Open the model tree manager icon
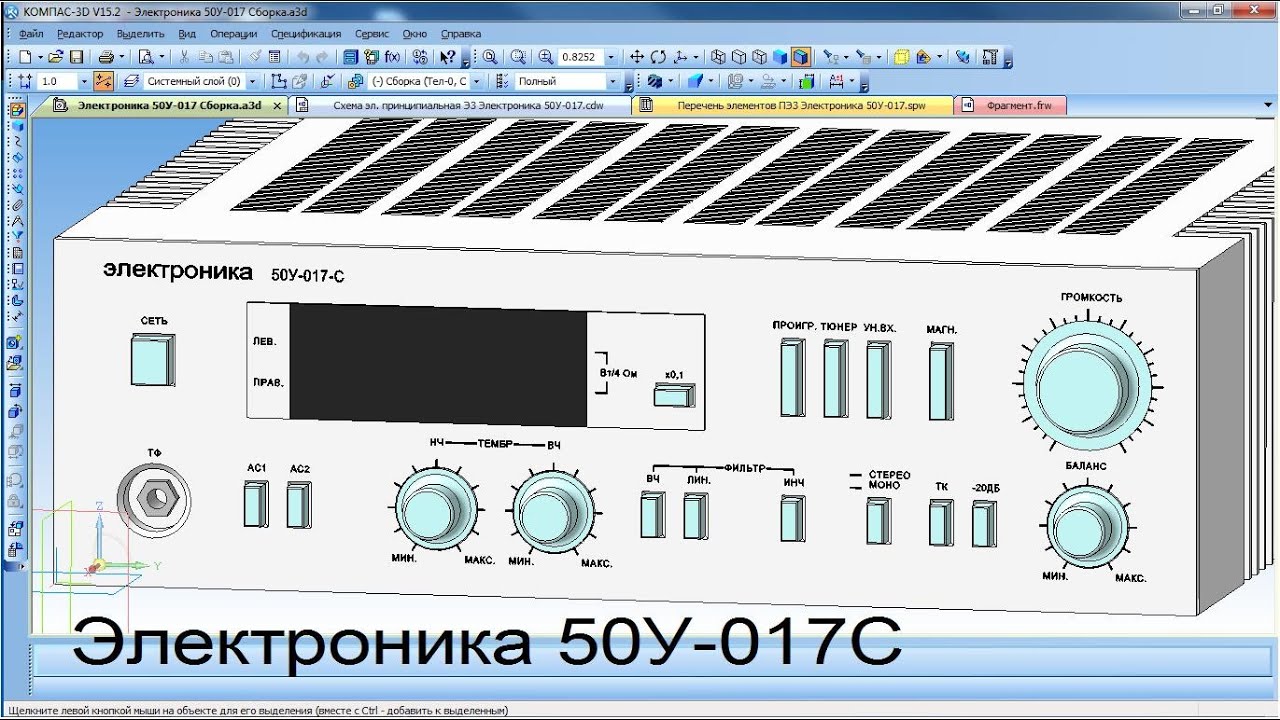 pos(349,57)
